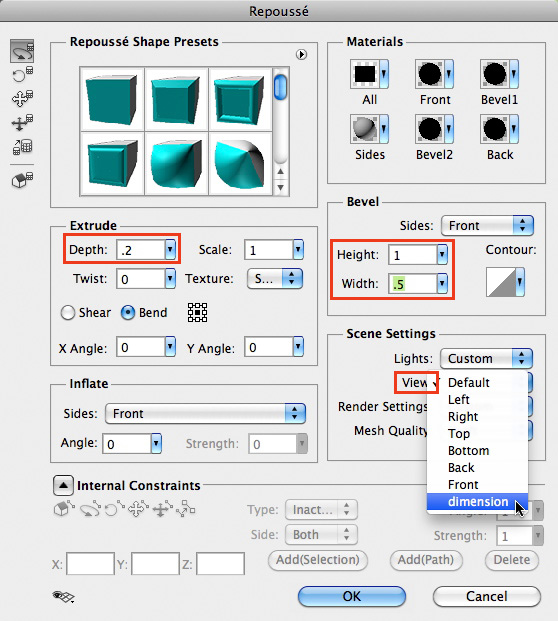Open the Extrude Scale slider arrow
The height and width of the screenshot is (621, 558).
pyautogui.click(x=298, y=250)
